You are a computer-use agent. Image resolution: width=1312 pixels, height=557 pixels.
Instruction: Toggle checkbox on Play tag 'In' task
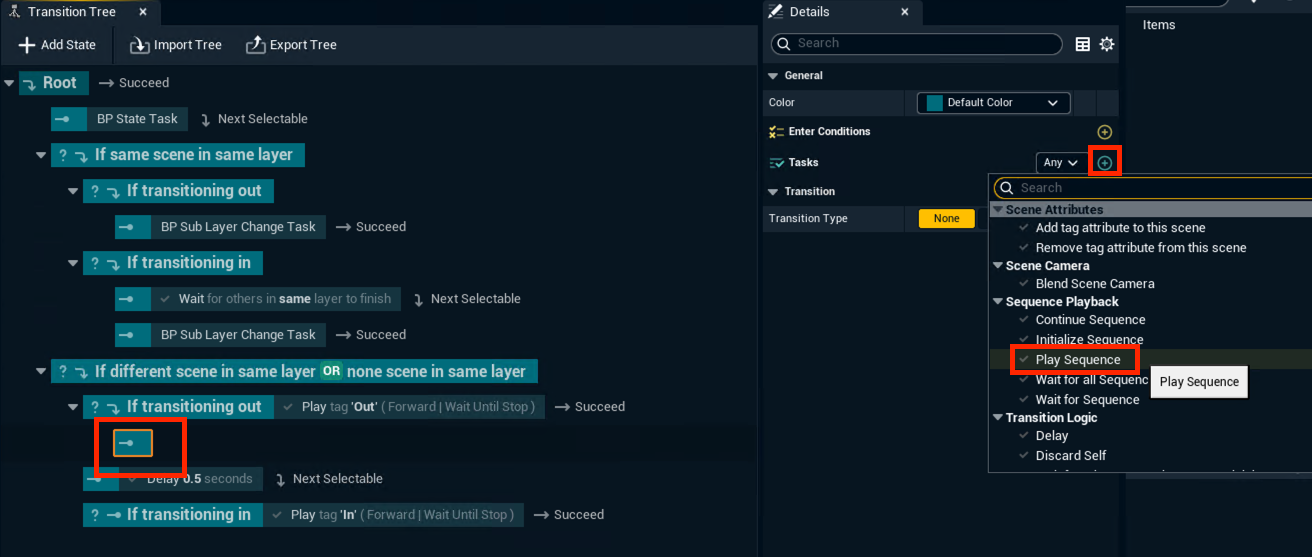pyautogui.click(x=277, y=515)
